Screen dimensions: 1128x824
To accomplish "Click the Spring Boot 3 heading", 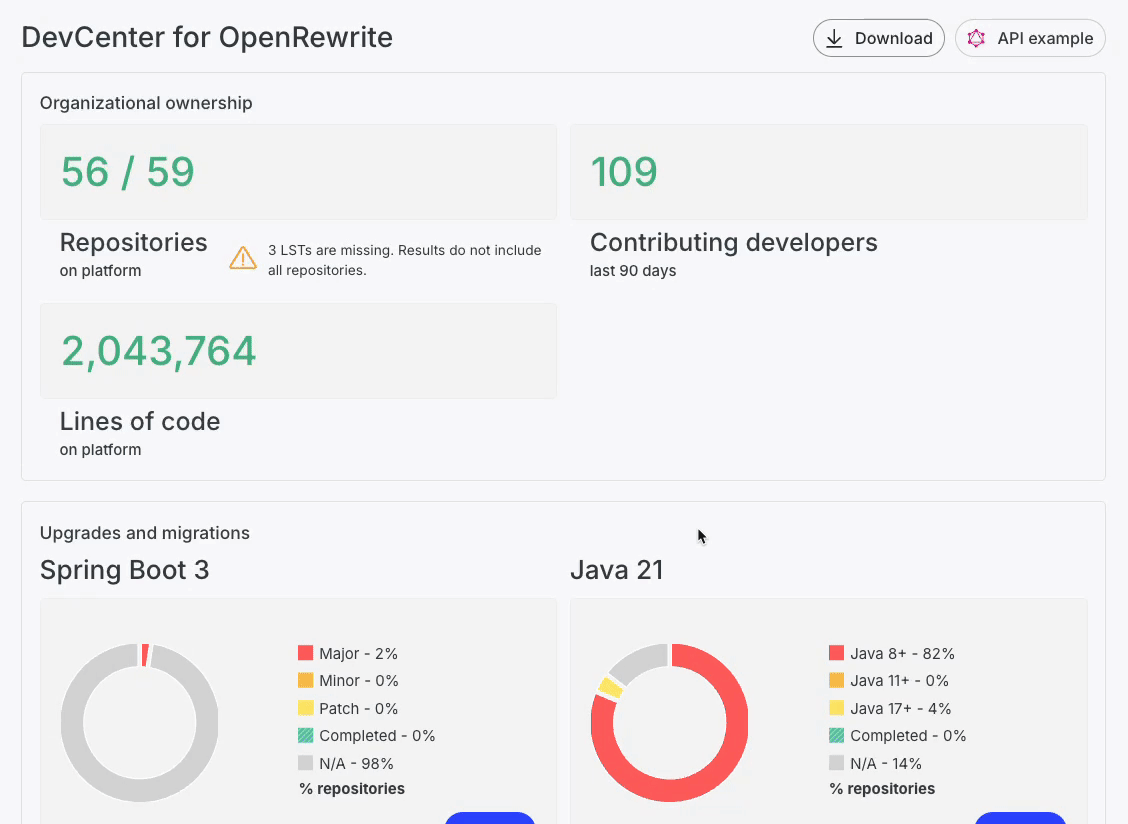I will point(124,570).
